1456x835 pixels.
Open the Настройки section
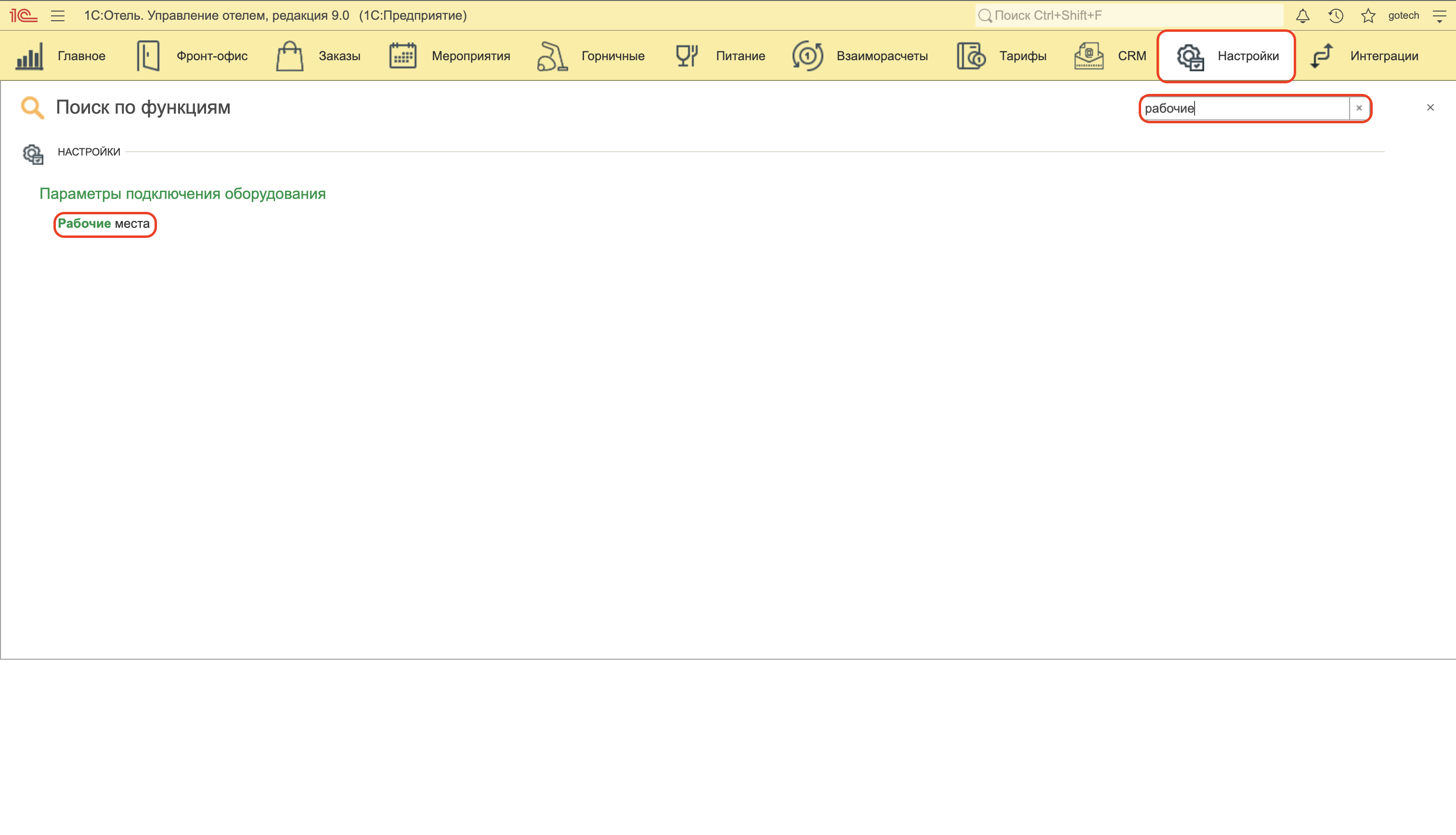point(1248,56)
